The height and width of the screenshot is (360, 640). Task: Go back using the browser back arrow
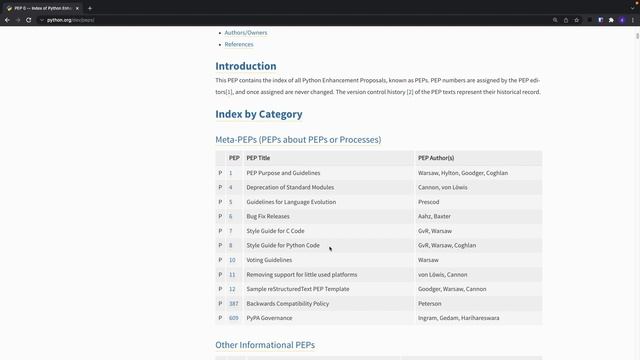[7, 20]
